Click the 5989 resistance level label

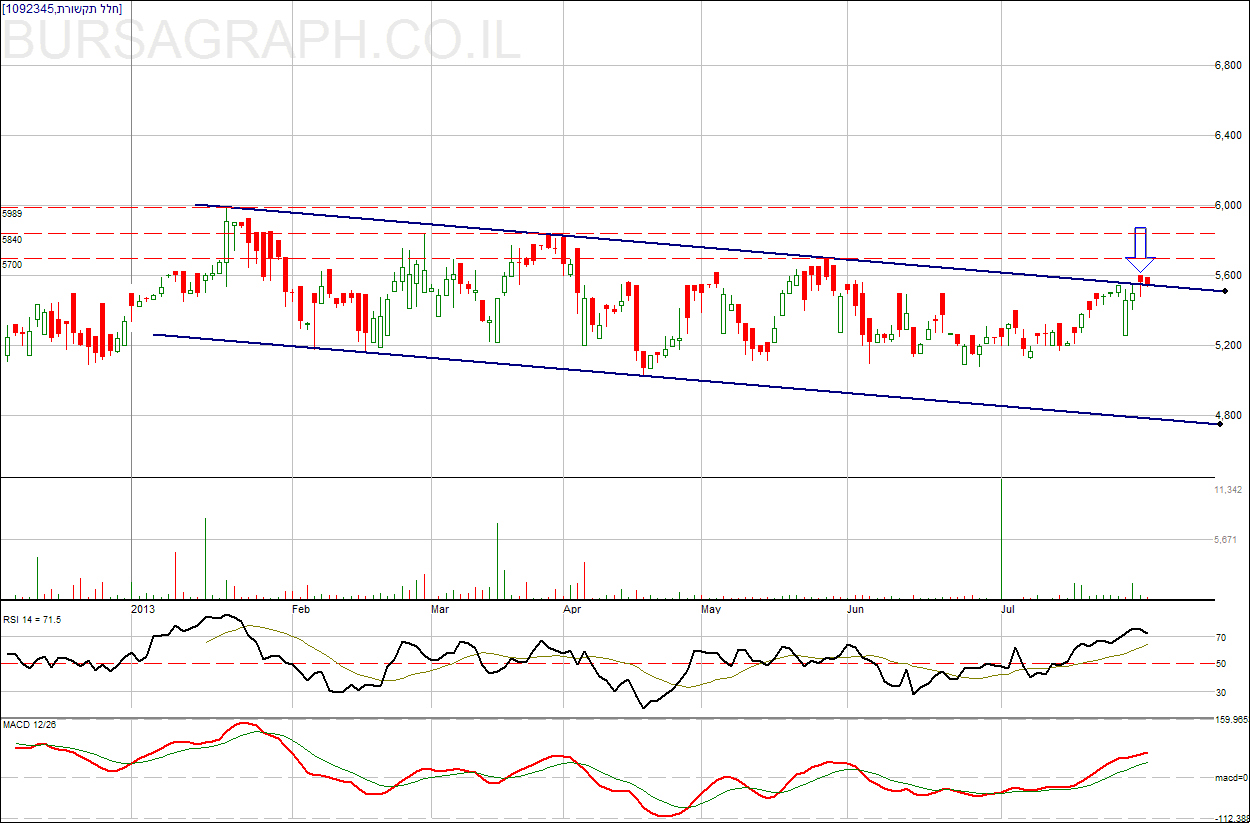(12, 214)
